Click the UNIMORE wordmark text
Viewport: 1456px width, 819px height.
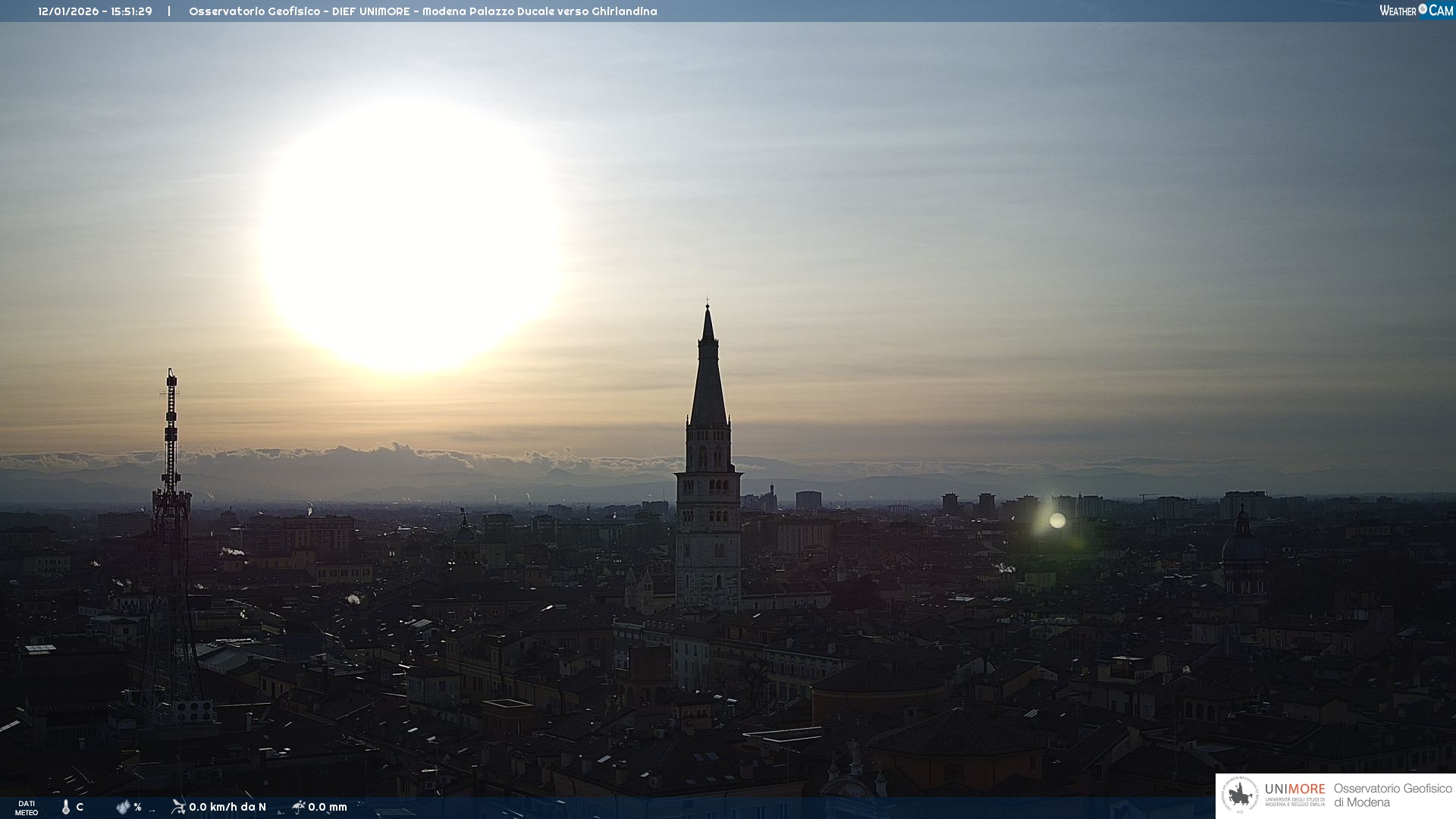1294,789
